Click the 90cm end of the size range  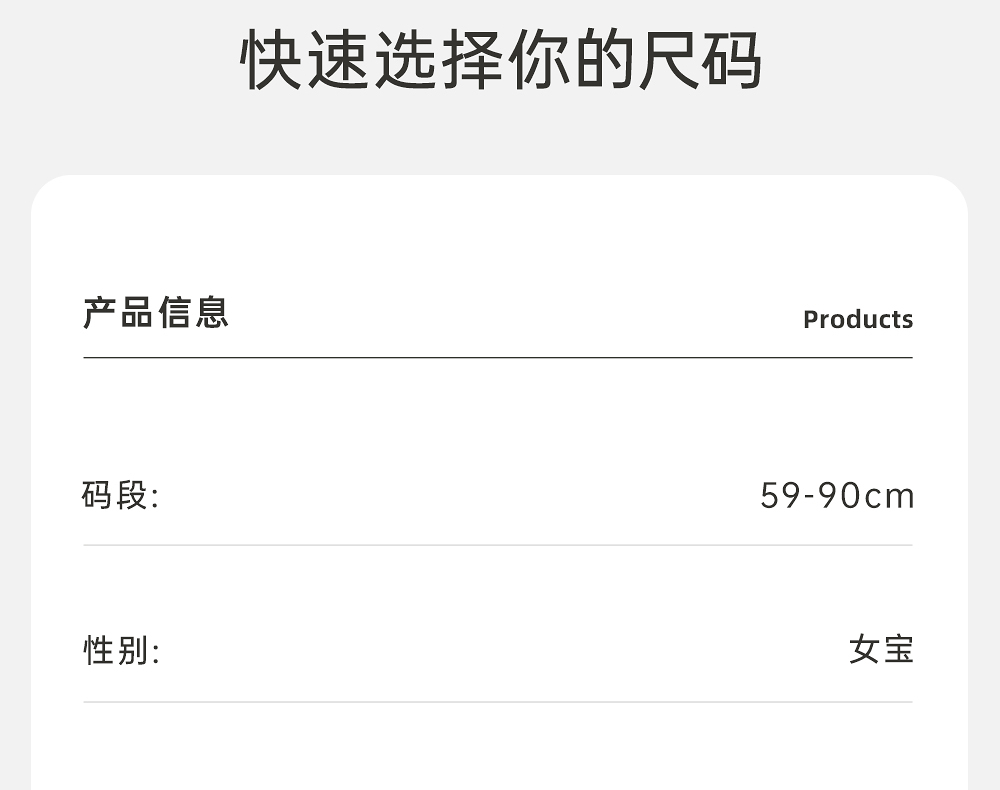pos(868,496)
